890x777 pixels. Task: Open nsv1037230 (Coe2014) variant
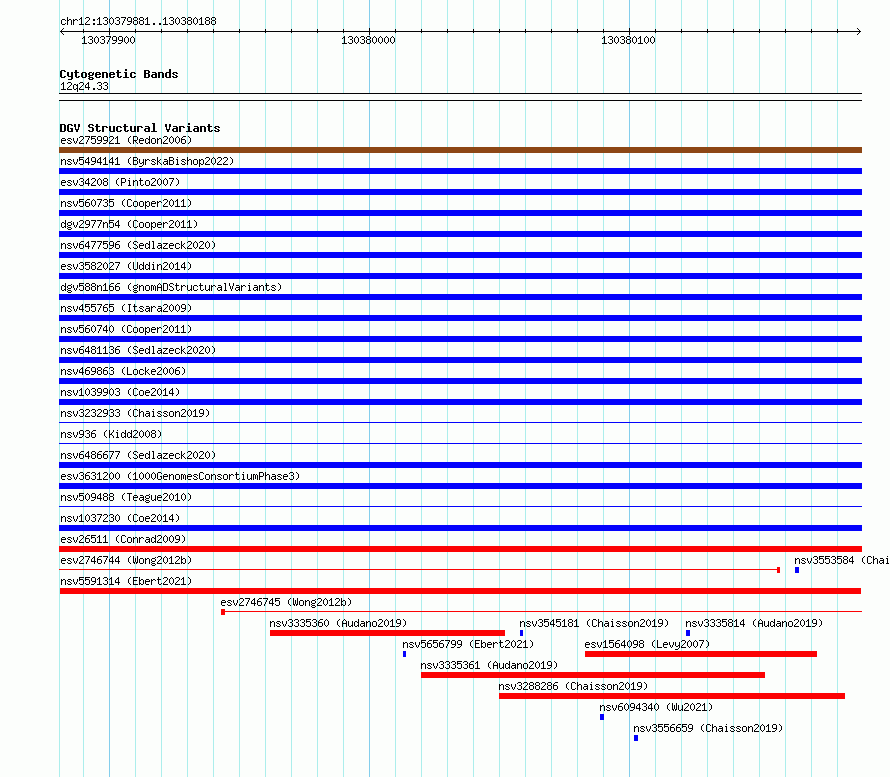click(120, 518)
